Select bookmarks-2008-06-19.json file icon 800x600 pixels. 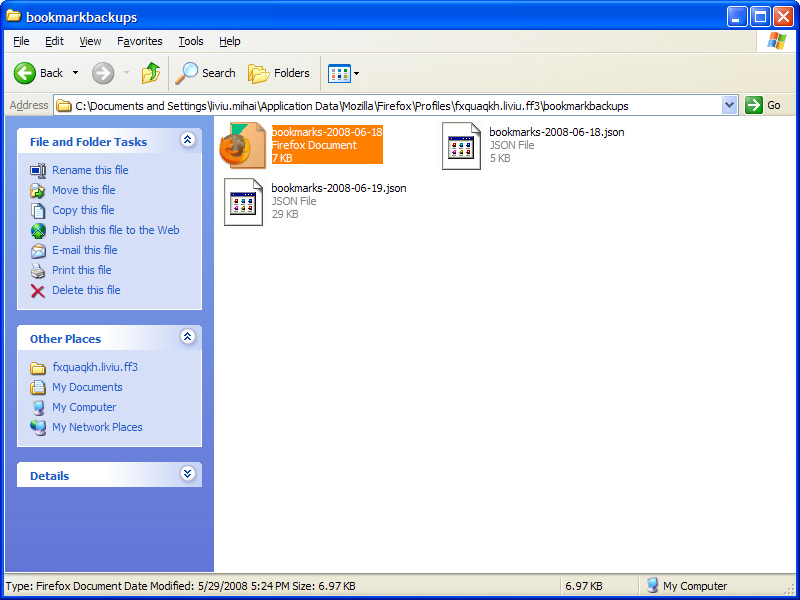pos(244,202)
